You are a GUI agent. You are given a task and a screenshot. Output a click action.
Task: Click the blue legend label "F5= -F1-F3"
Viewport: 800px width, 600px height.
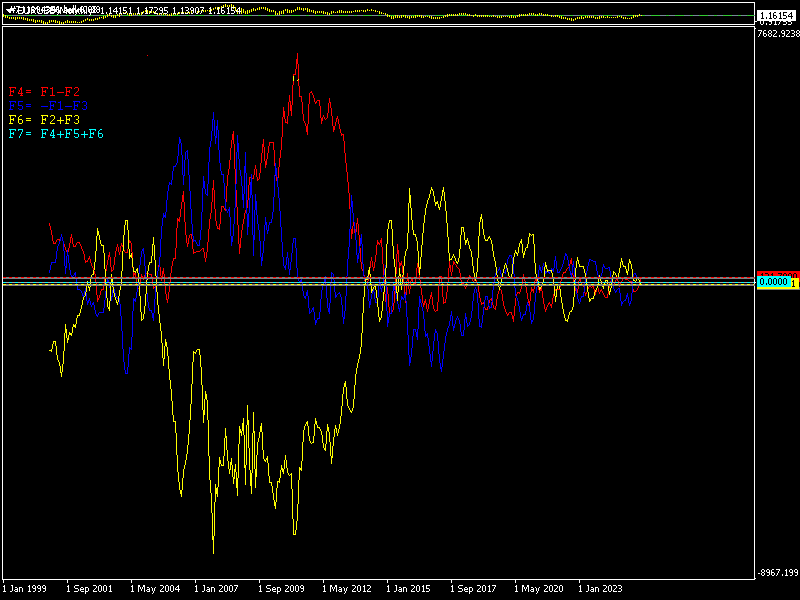[48, 106]
